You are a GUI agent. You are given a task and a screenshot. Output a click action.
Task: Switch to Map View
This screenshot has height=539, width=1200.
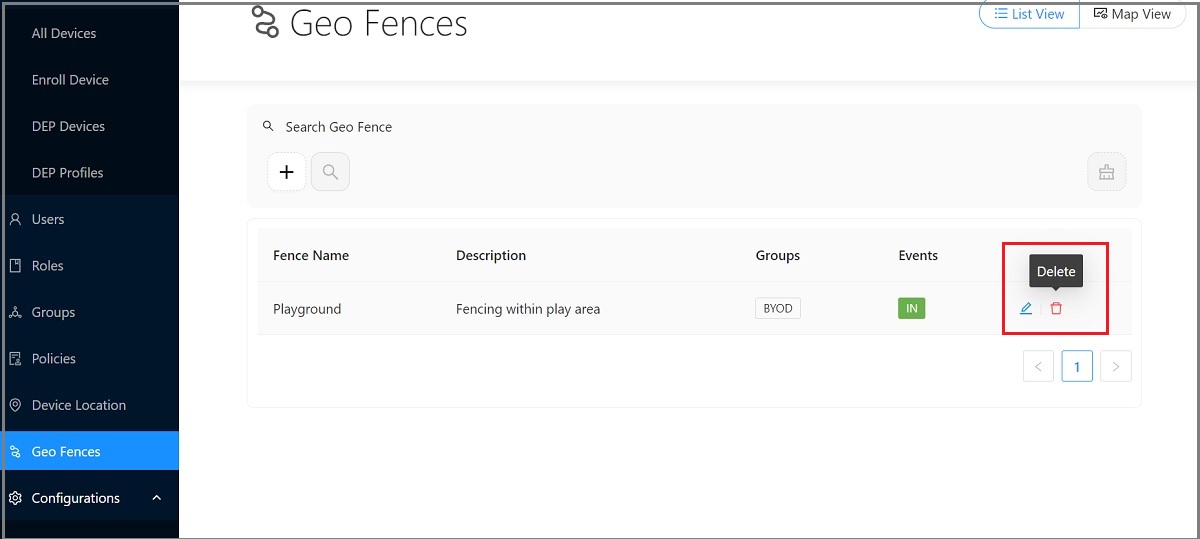pos(1132,14)
